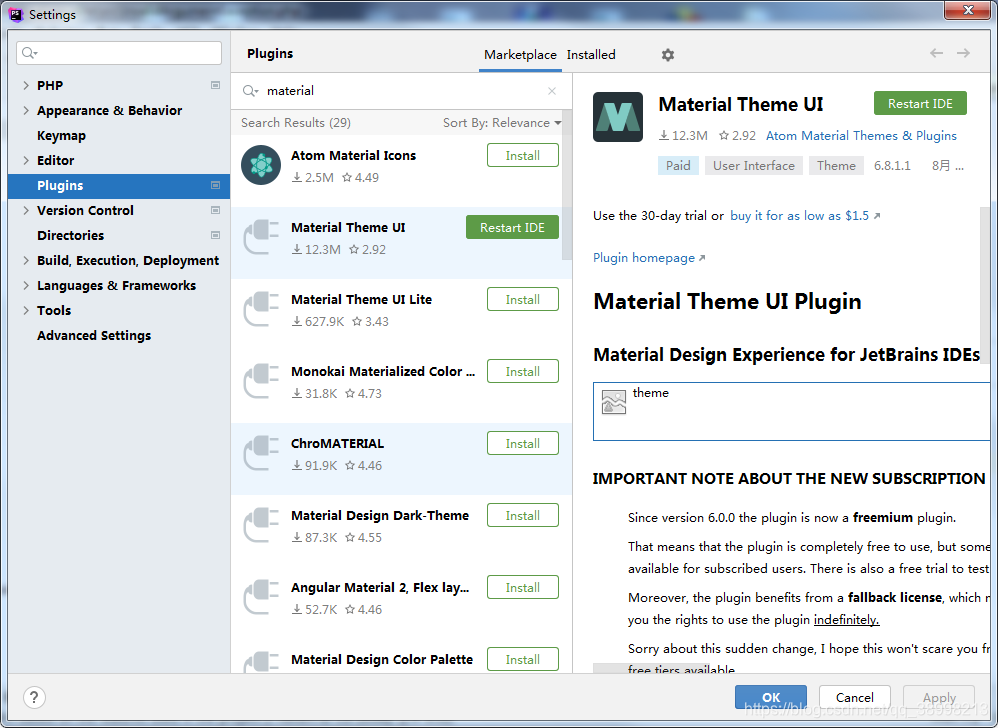
Task: Open the Sort By: Relevance dropdown
Action: pos(502,123)
